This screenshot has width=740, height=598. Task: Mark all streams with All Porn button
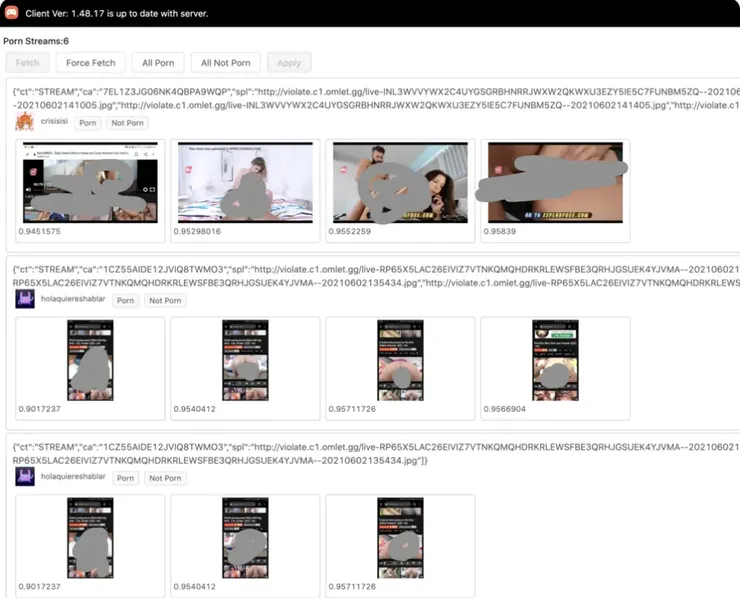(158, 63)
